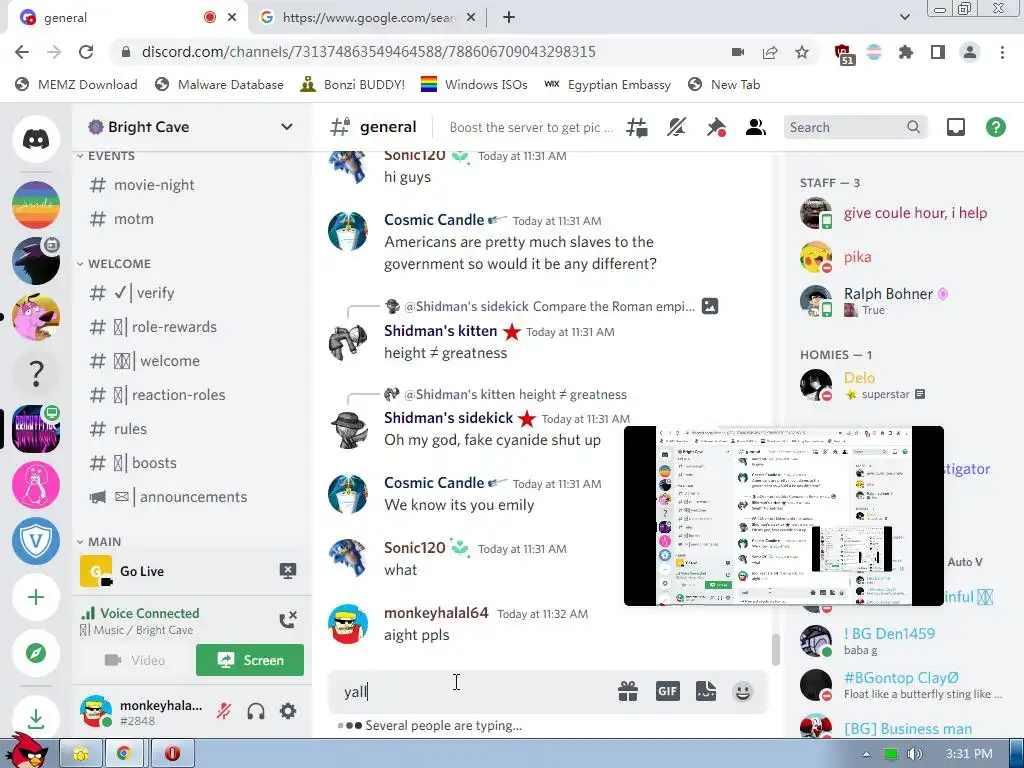Switch to the Google search browser tab
Viewport: 1024px width, 768px height.
[x=368, y=18]
